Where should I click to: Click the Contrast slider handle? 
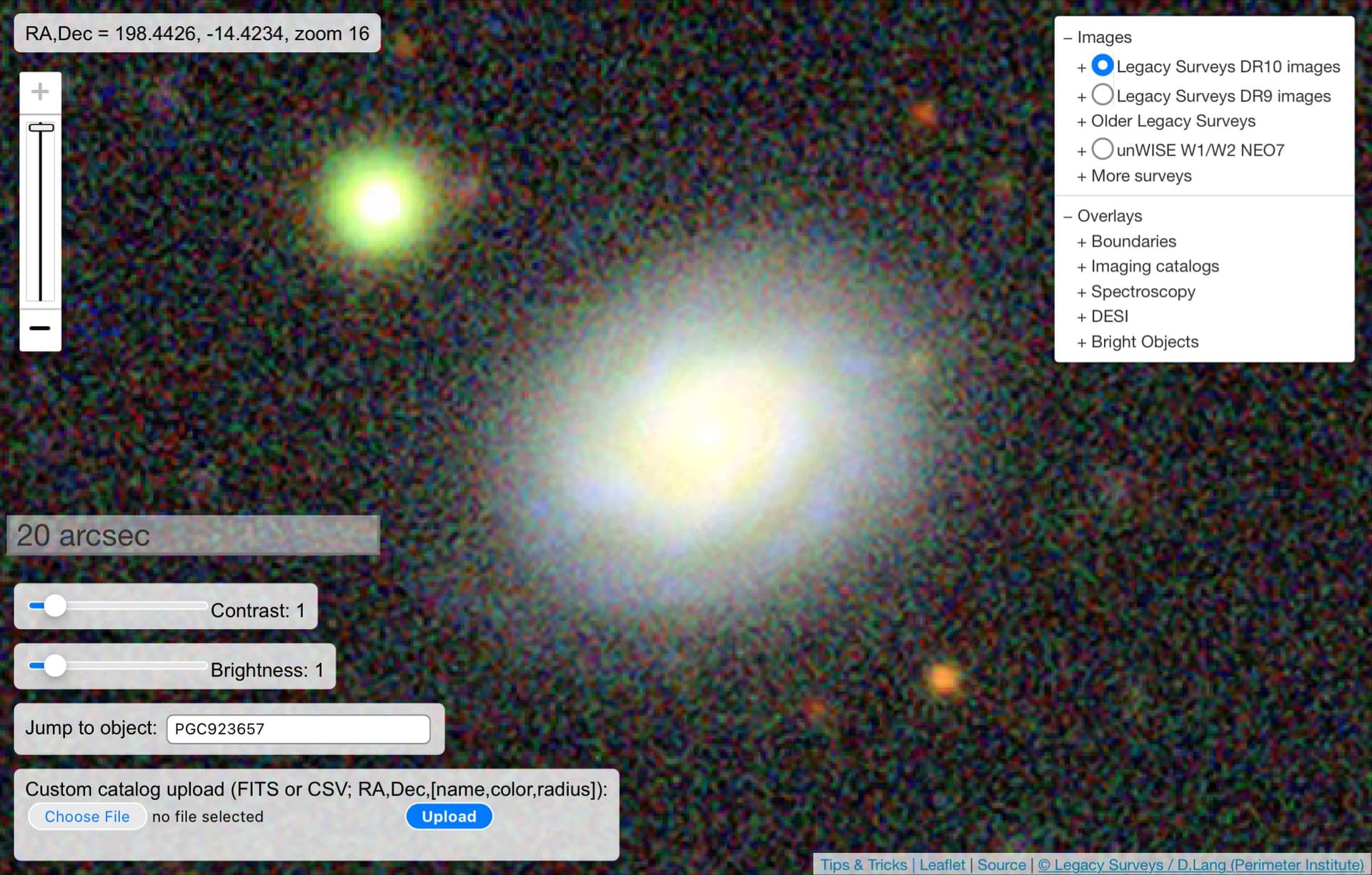(54, 606)
